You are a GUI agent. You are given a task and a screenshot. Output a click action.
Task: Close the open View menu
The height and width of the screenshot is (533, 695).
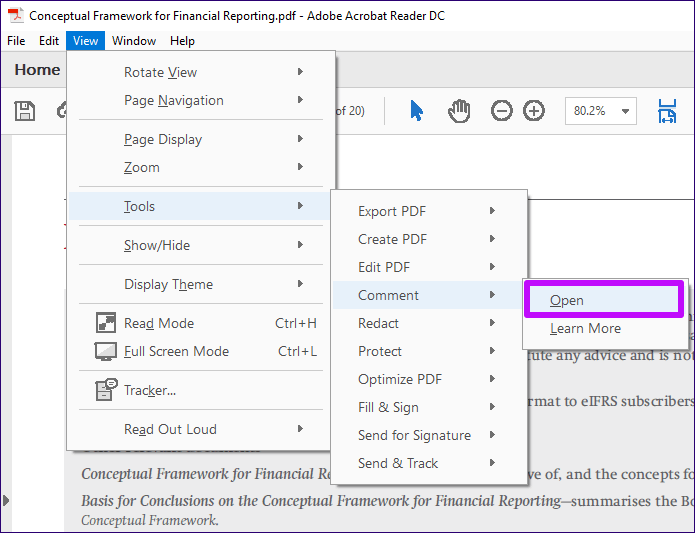point(86,41)
